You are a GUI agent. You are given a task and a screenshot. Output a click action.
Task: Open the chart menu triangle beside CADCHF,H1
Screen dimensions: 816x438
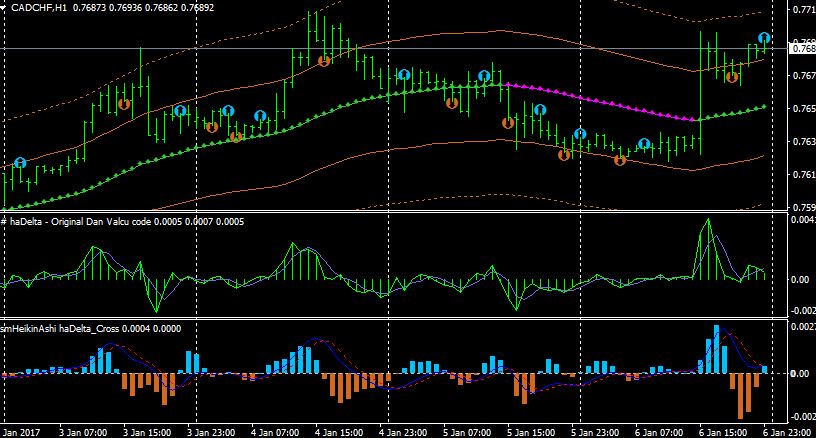tap(4, 8)
